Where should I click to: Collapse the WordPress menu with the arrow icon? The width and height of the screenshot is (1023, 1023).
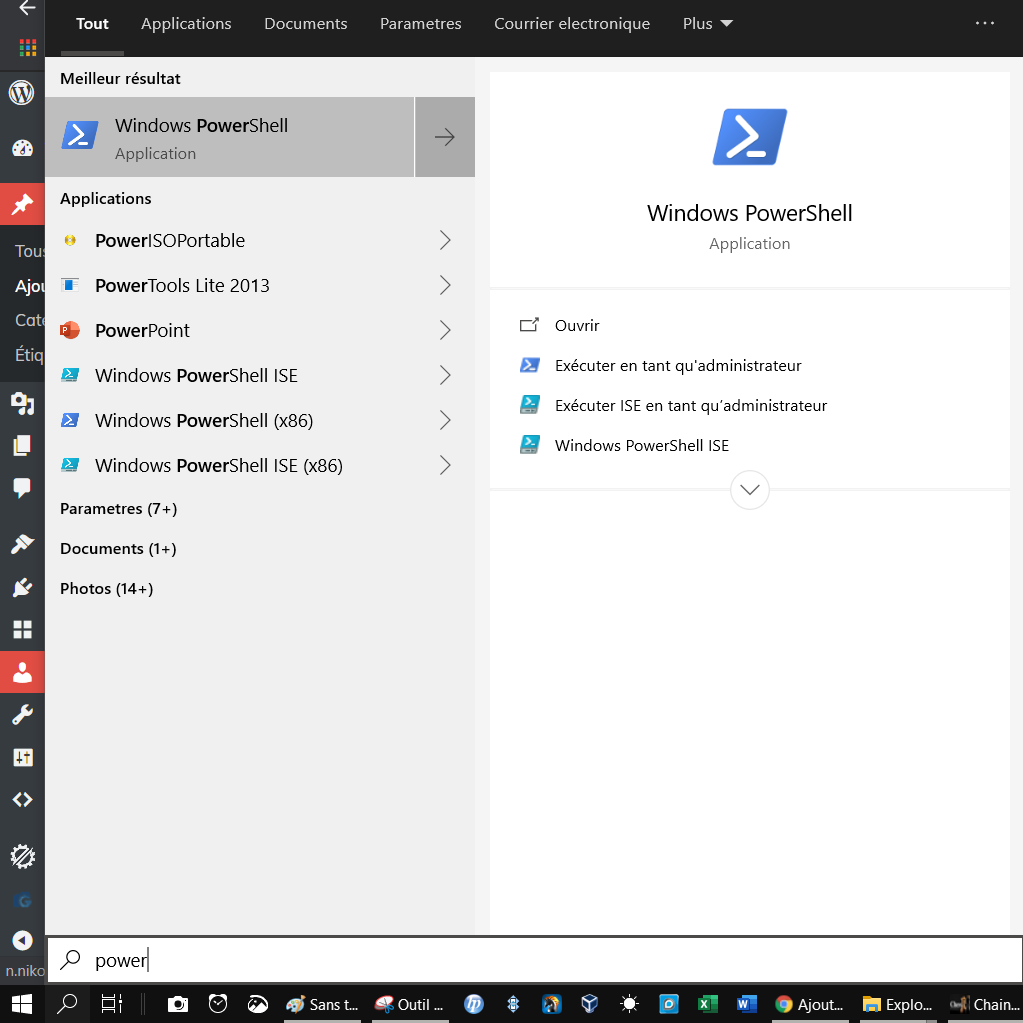[x=22, y=940]
